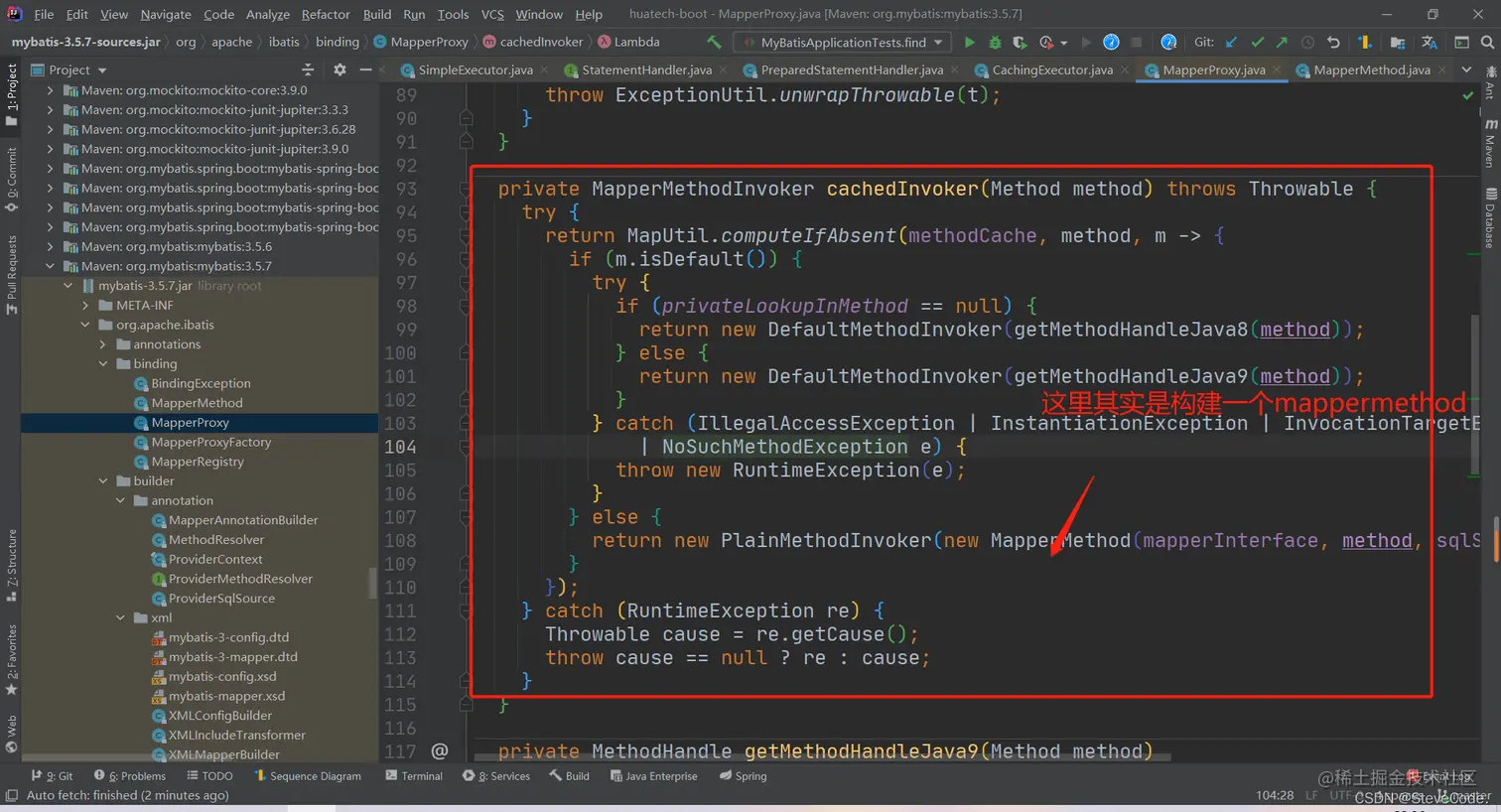This screenshot has width=1501, height=812.
Task: Toggle fold marker at line 93
Action: pyautogui.click(x=466, y=189)
